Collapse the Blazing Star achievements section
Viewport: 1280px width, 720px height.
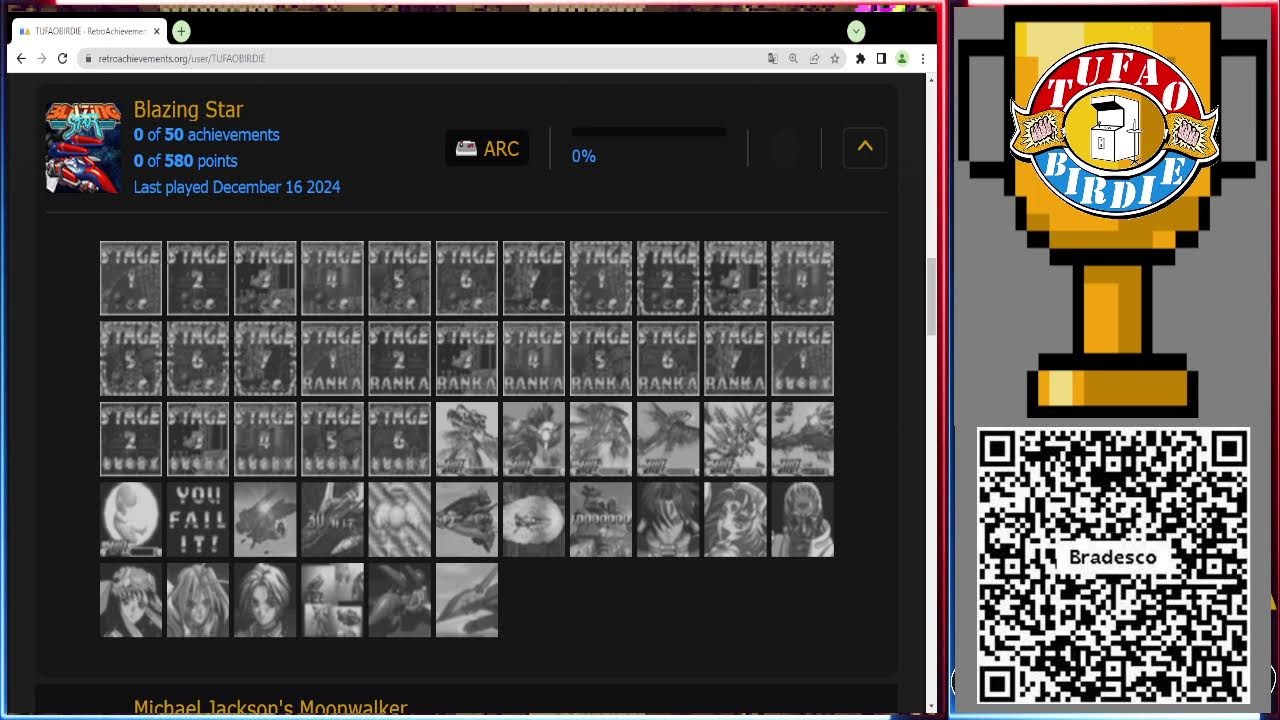point(865,147)
